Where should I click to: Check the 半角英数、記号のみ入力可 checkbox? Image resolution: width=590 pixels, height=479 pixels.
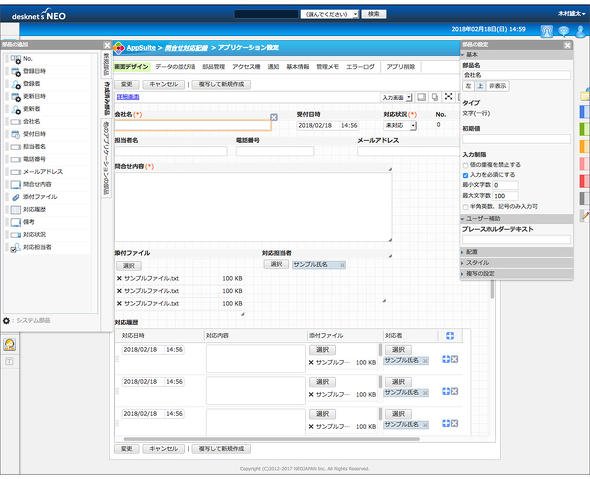(465, 207)
